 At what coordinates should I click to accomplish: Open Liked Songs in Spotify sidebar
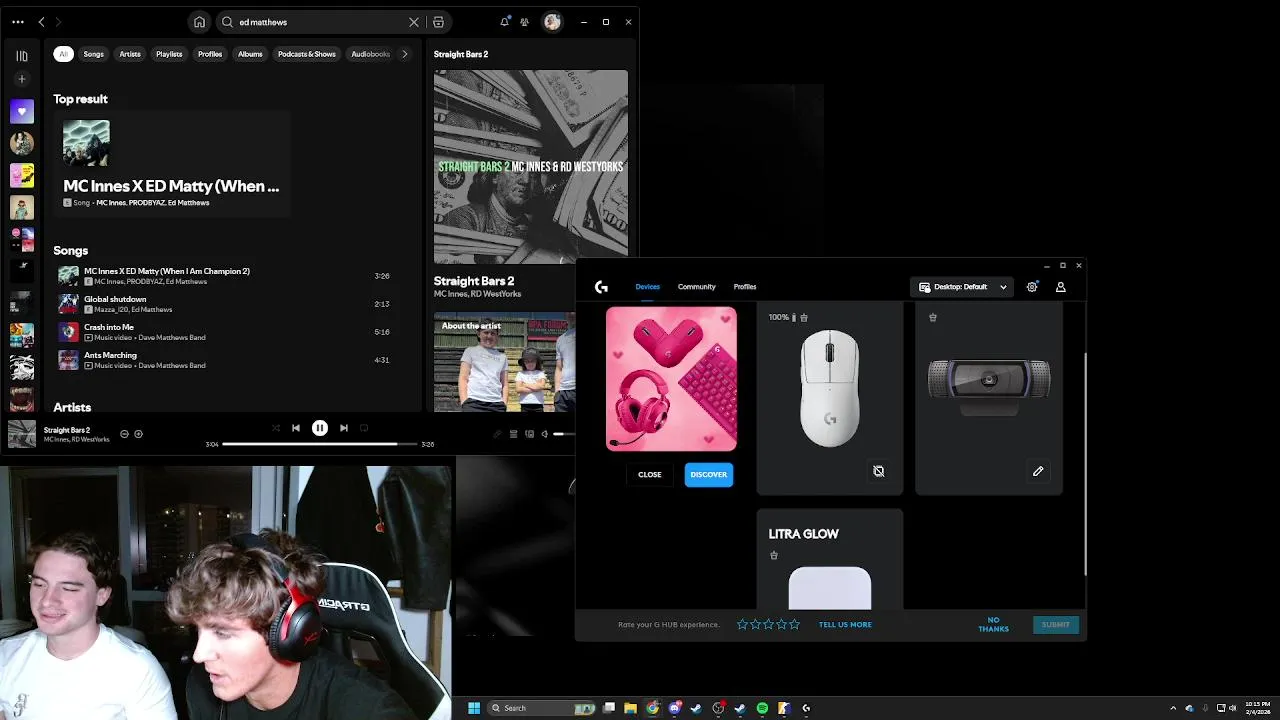(22, 112)
